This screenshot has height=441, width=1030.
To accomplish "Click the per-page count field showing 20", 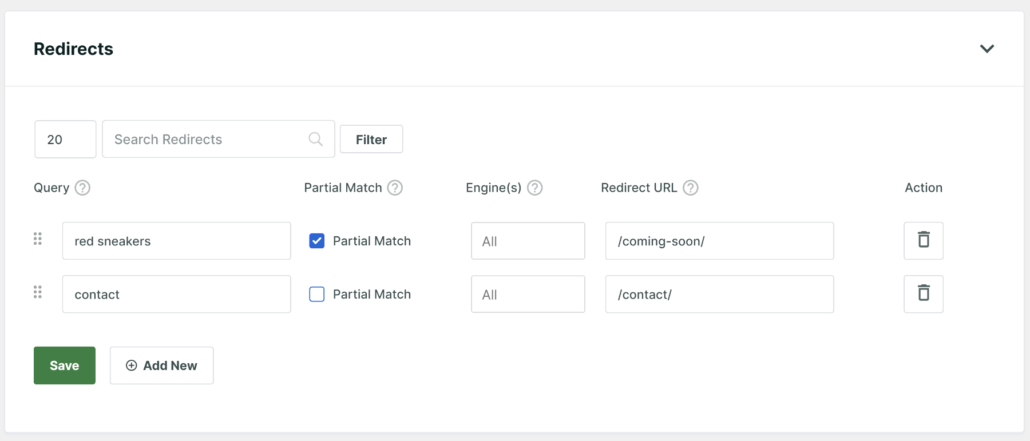I will (65, 139).
